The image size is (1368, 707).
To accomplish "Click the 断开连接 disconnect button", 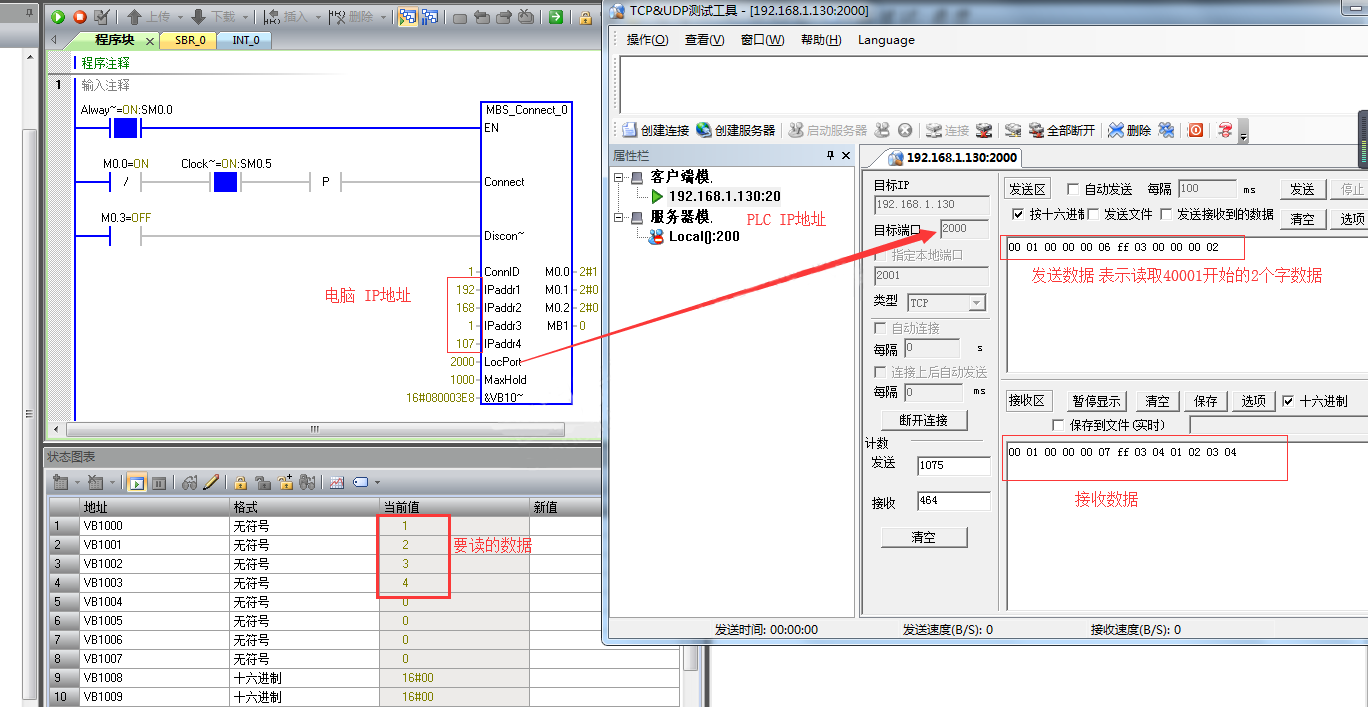I will [x=923, y=420].
